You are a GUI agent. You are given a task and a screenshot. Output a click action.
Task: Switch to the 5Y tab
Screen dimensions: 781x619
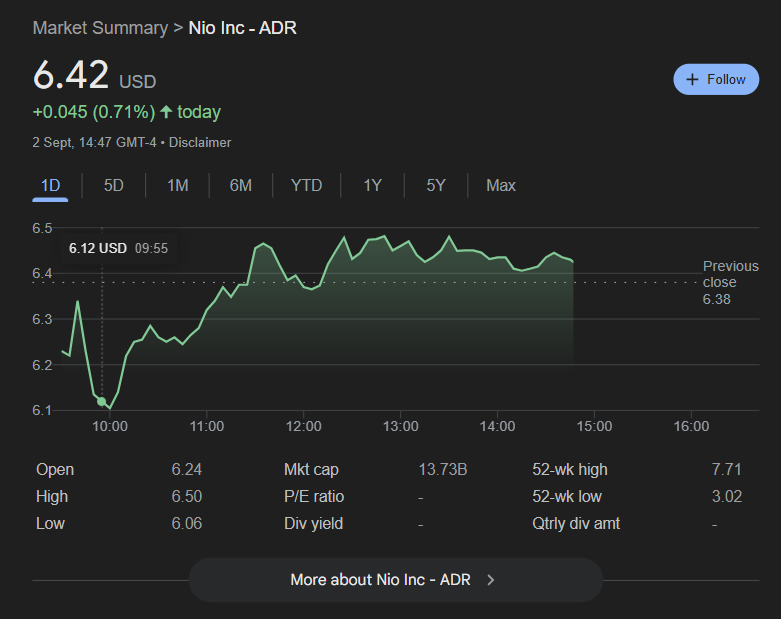click(x=436, y=185)
